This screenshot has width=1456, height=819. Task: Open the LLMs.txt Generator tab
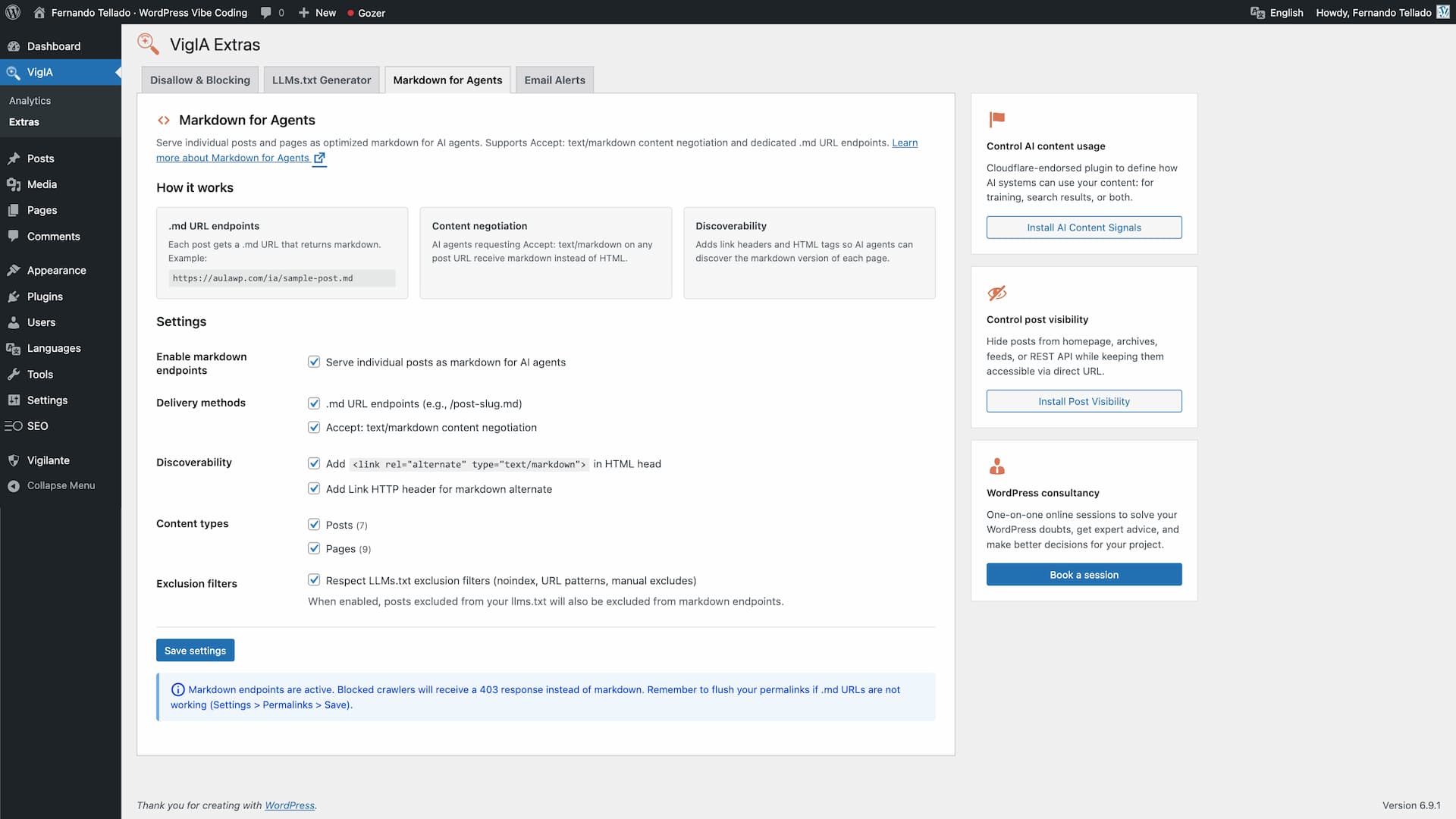tap(322, 80)
